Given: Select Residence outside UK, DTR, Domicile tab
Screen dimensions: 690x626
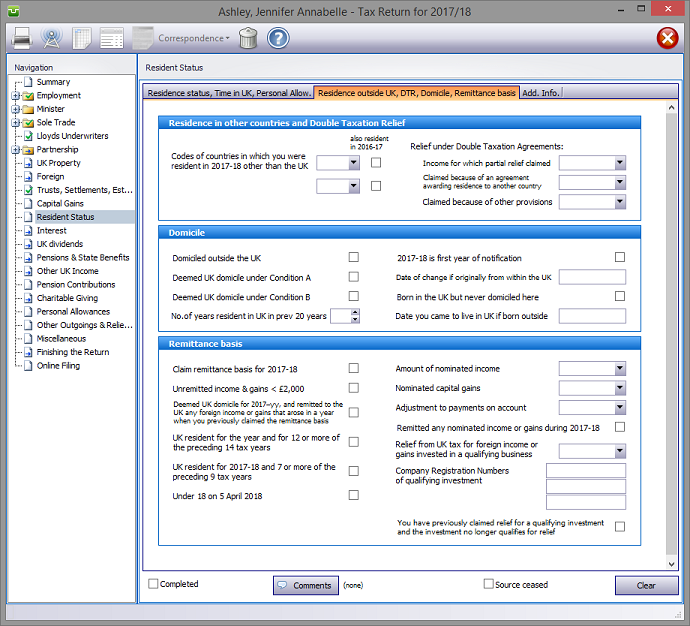Looking at the screenshot, I should coord(417,93).
